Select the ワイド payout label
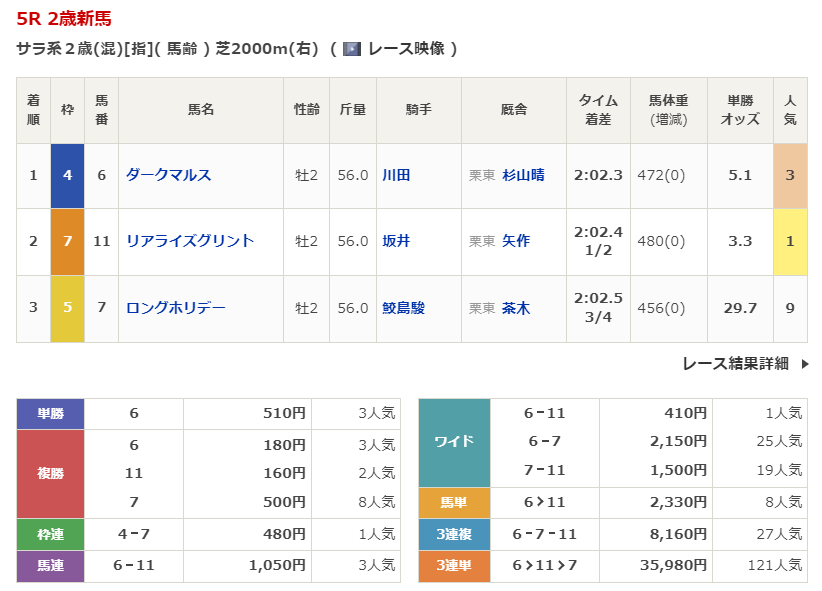The height and width of the screenshot is (591, 822). 454,442
